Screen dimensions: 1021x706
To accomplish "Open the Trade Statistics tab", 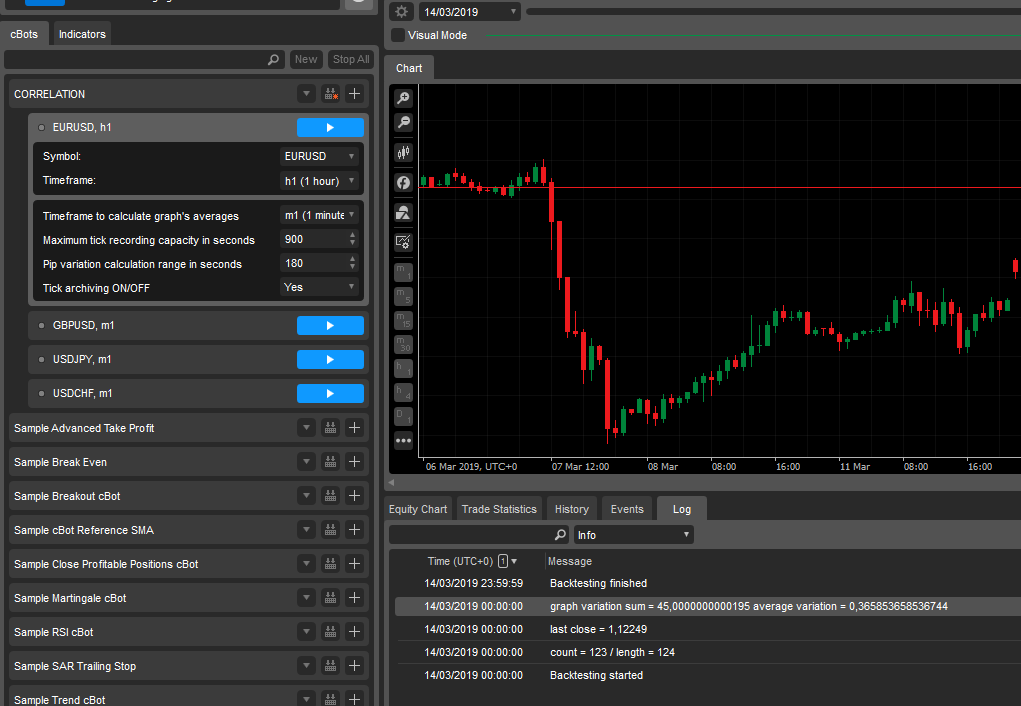I will (x=499, y=508).
